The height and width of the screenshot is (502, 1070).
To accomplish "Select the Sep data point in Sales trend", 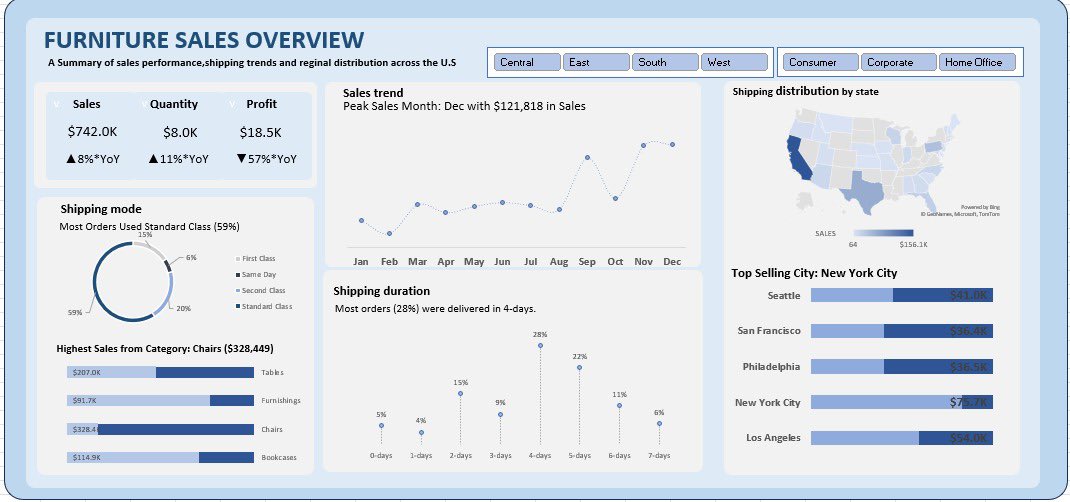I will [x=587, y=158].
